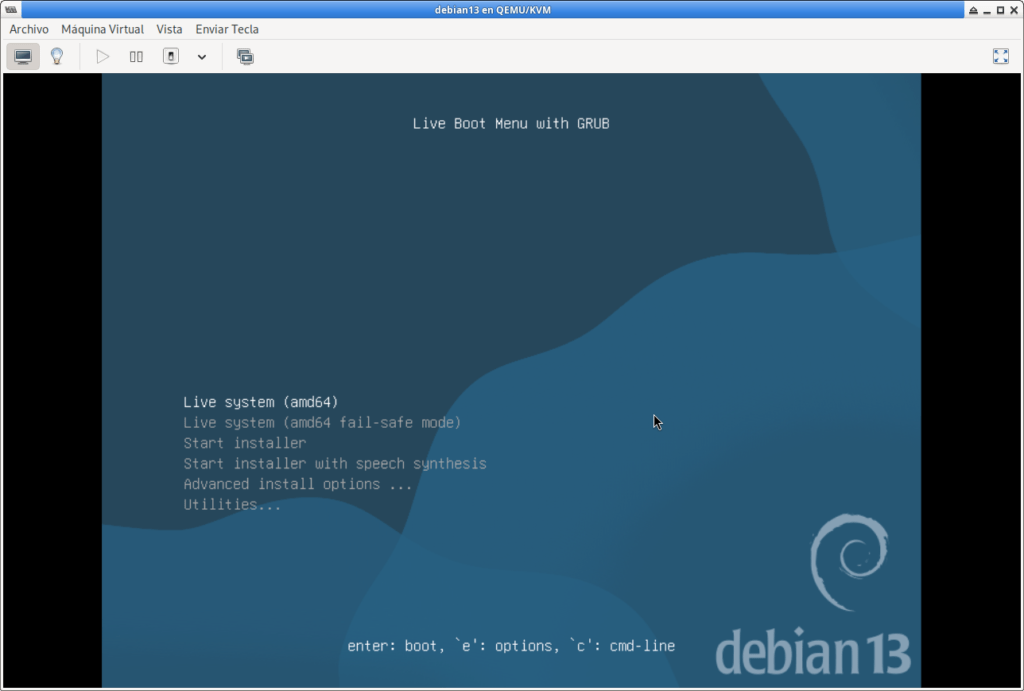Pause the virtual machine
The height and width of the screenshot is (691, 1024).
click(x=136, y=57)
